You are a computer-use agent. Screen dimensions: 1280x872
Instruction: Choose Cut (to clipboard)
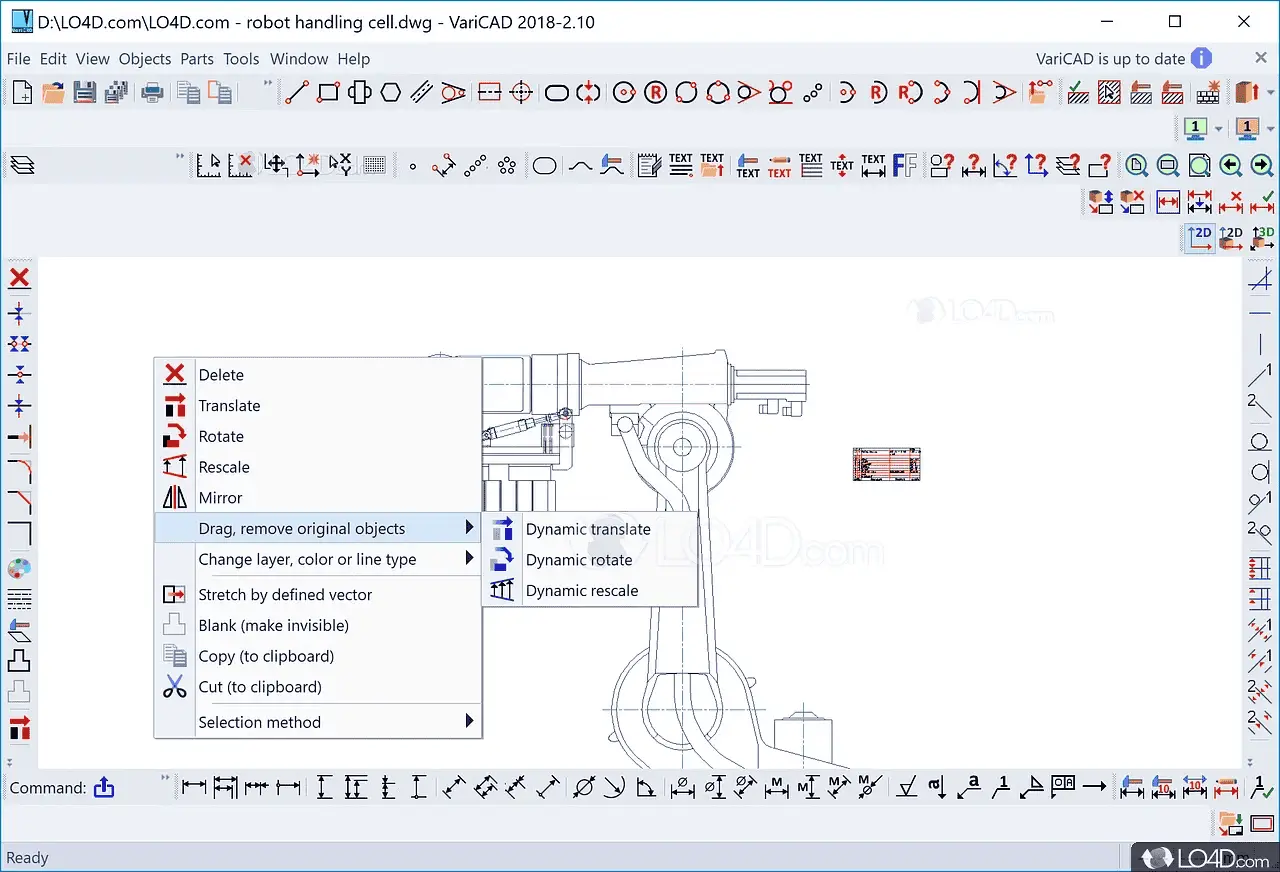point(318,687)
